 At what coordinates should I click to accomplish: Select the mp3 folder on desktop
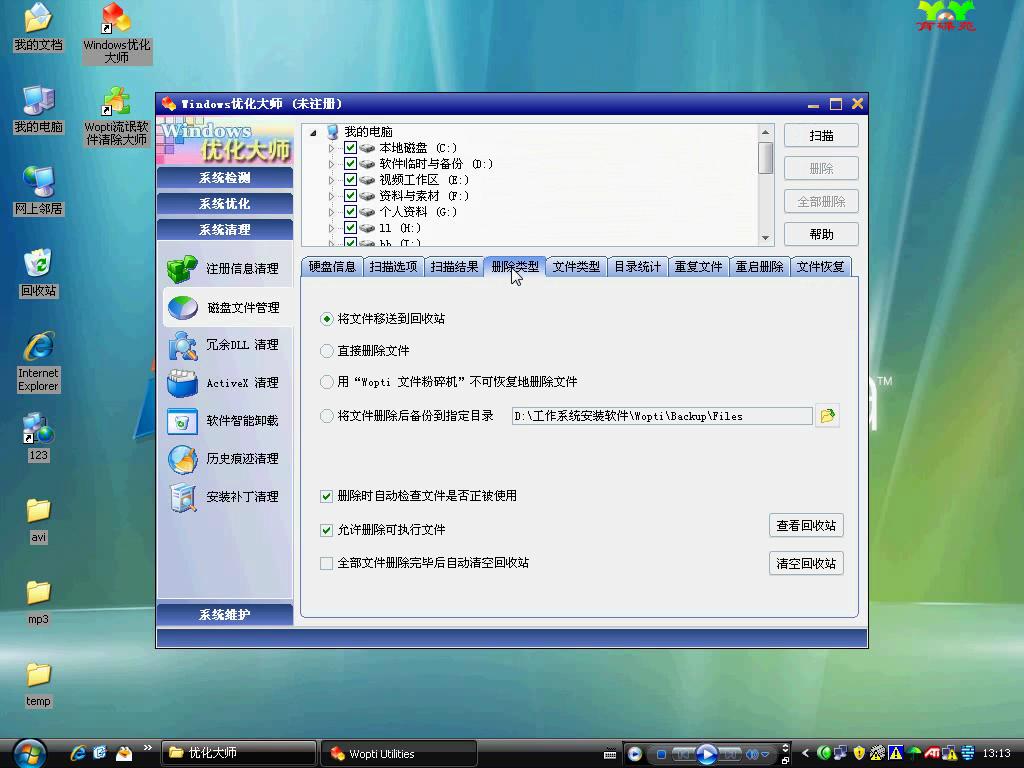(38, 602)
